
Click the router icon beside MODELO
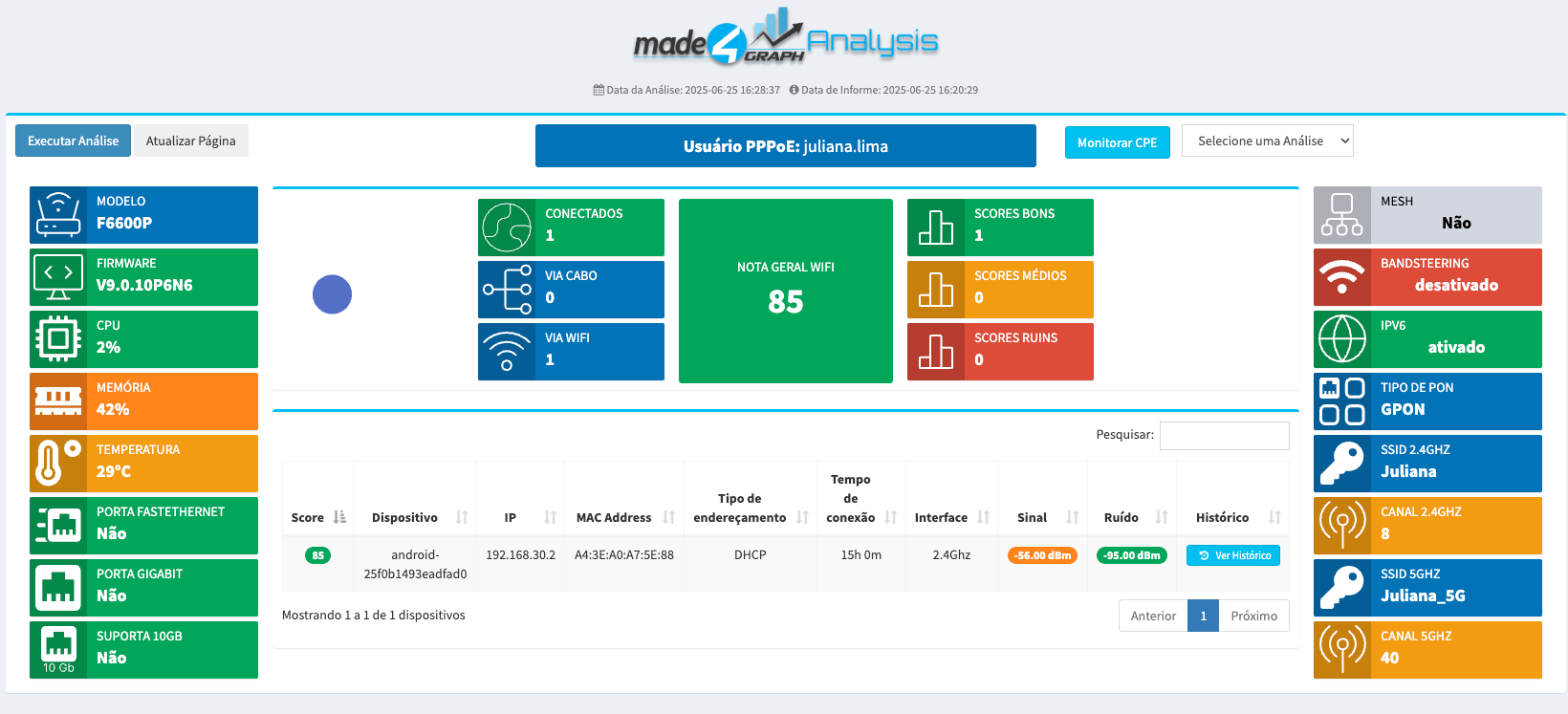tap(58, 215)
